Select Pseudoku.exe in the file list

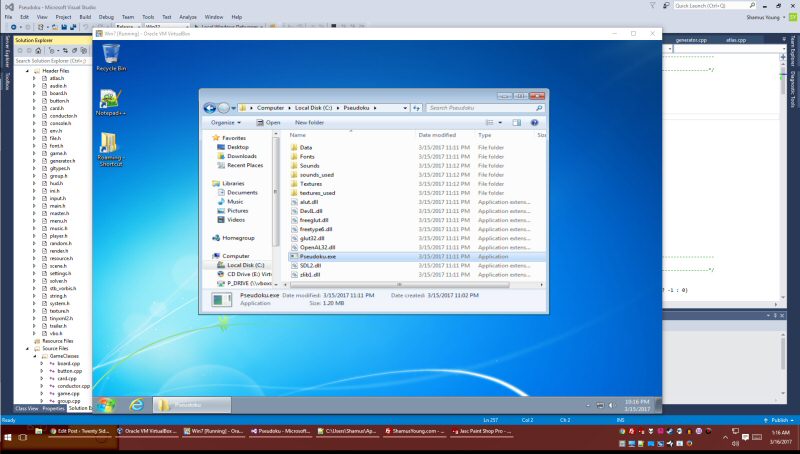coord(416,257)
